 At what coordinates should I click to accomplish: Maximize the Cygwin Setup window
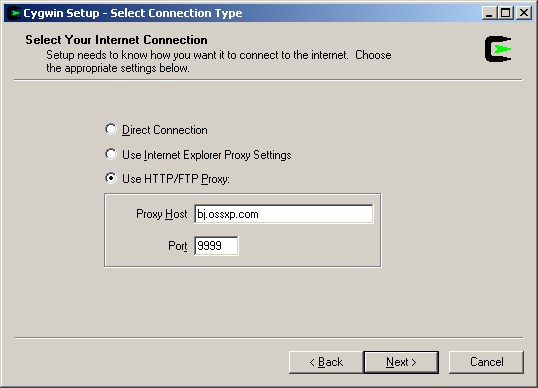point(505,13)
